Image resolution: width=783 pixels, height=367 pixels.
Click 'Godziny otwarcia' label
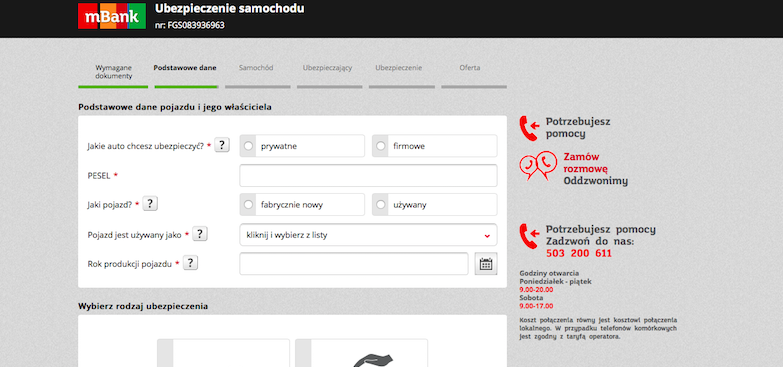(549, 273)
